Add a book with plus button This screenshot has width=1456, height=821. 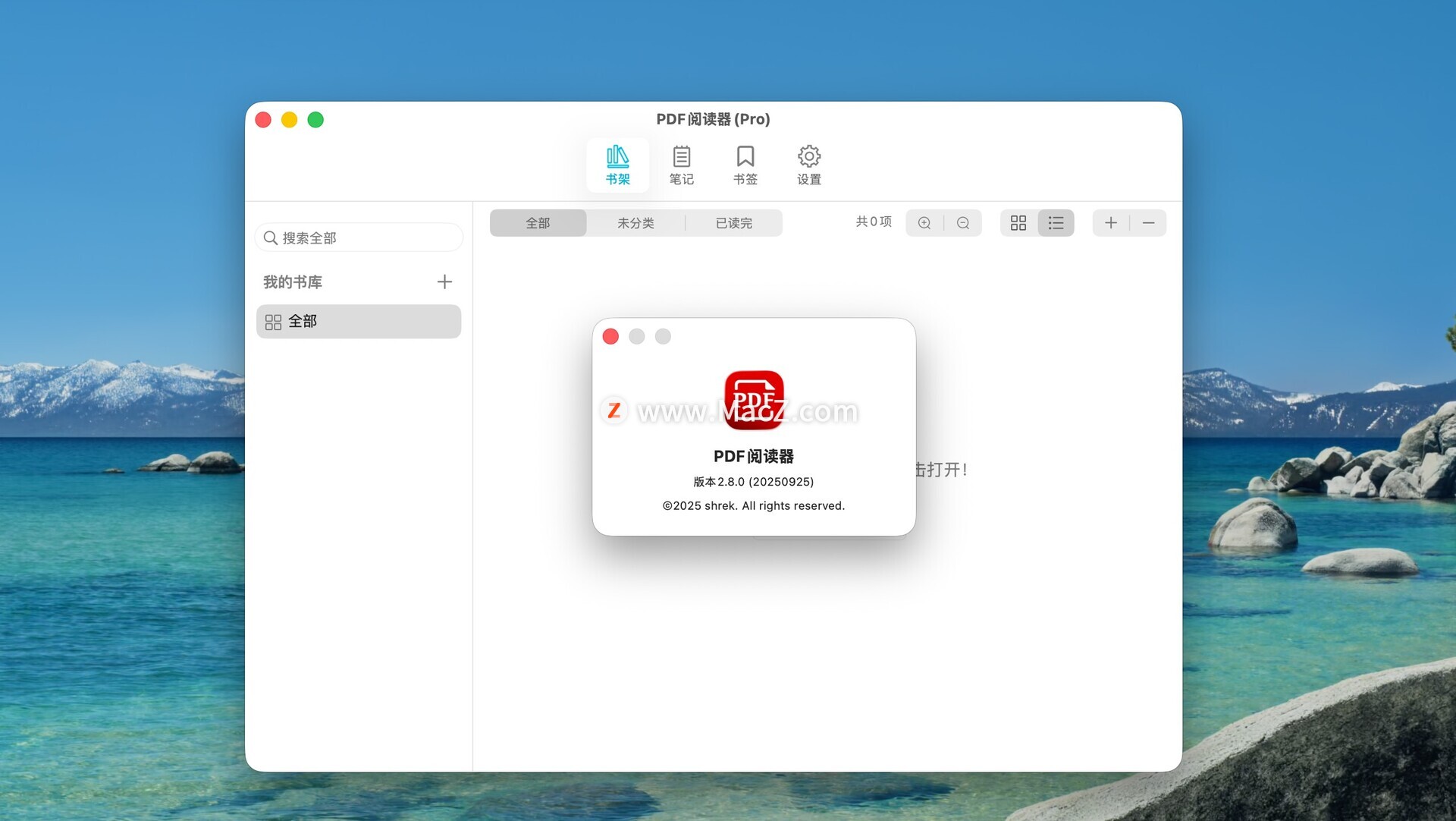[1111, 223]
